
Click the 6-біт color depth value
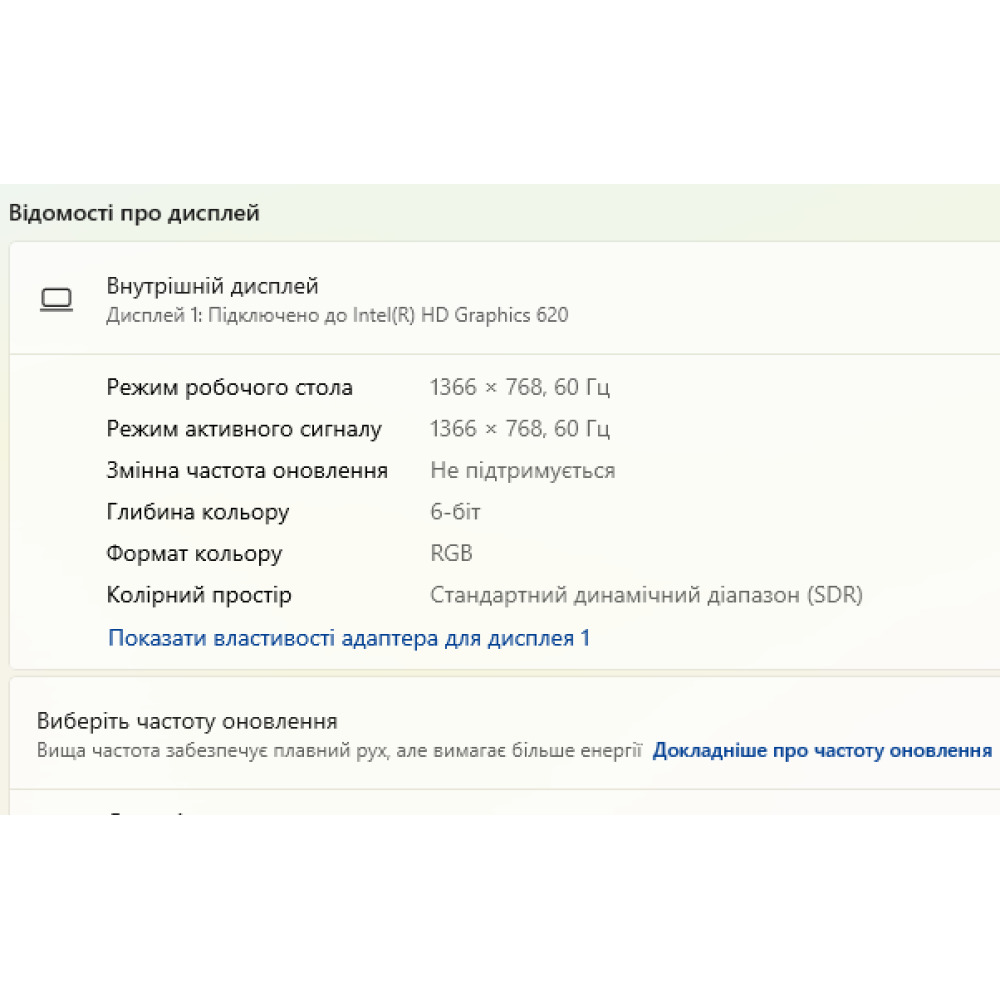[x=455, y=512]
